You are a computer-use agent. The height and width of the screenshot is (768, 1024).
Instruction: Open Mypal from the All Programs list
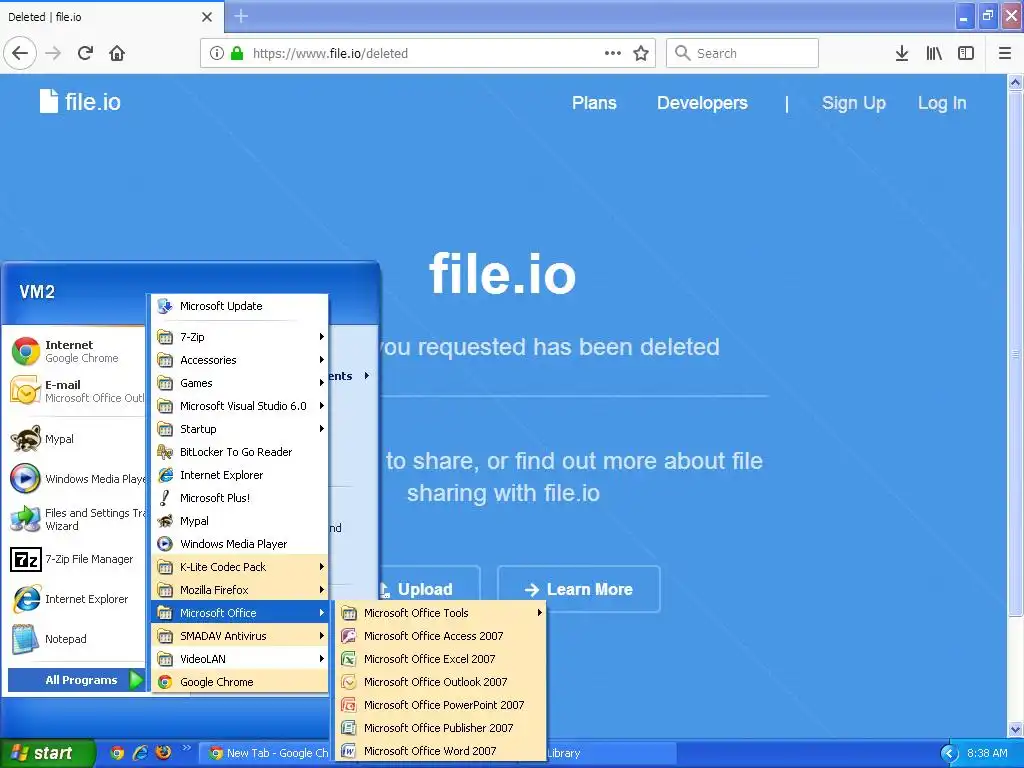coord(240,521)
